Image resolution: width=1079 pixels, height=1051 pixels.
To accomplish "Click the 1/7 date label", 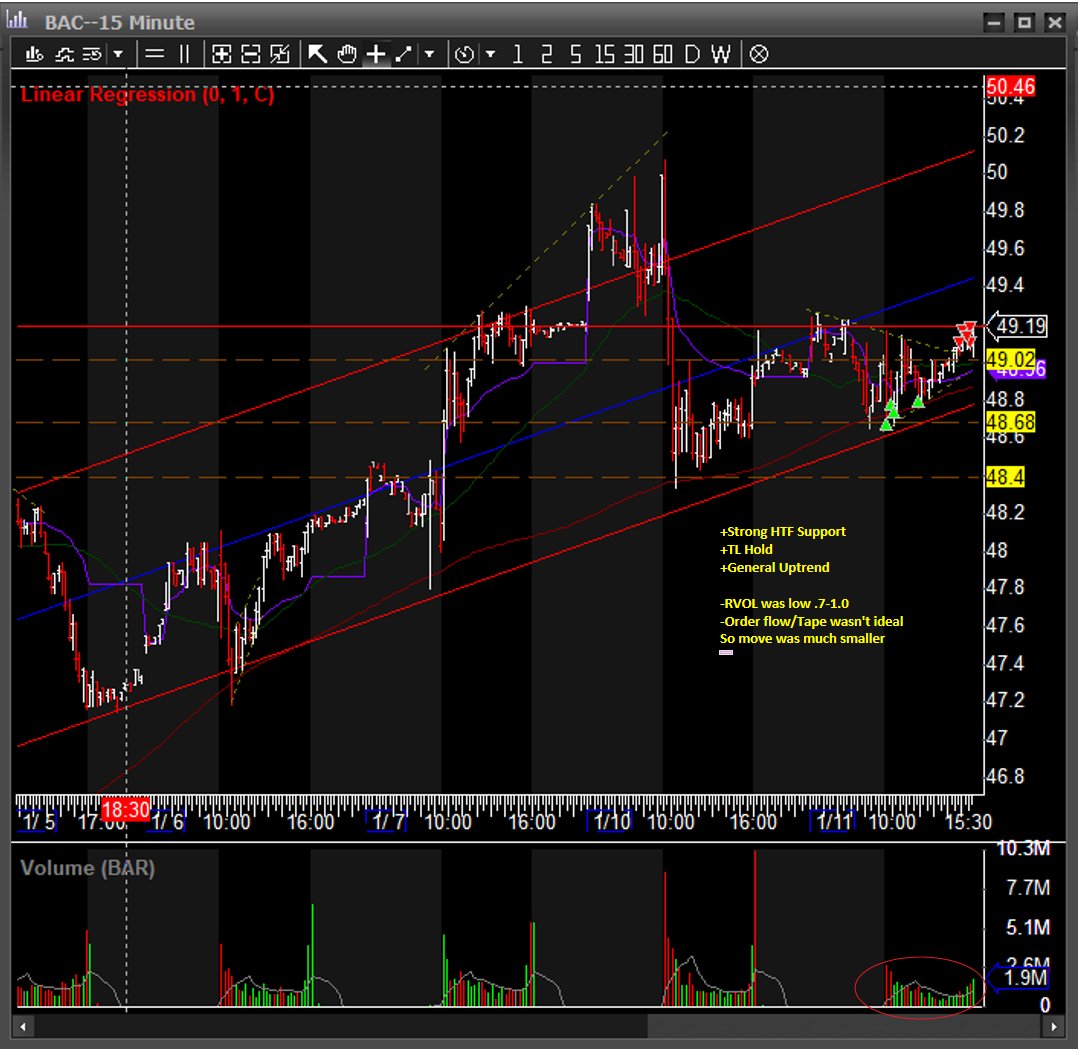I will (388, 821).
